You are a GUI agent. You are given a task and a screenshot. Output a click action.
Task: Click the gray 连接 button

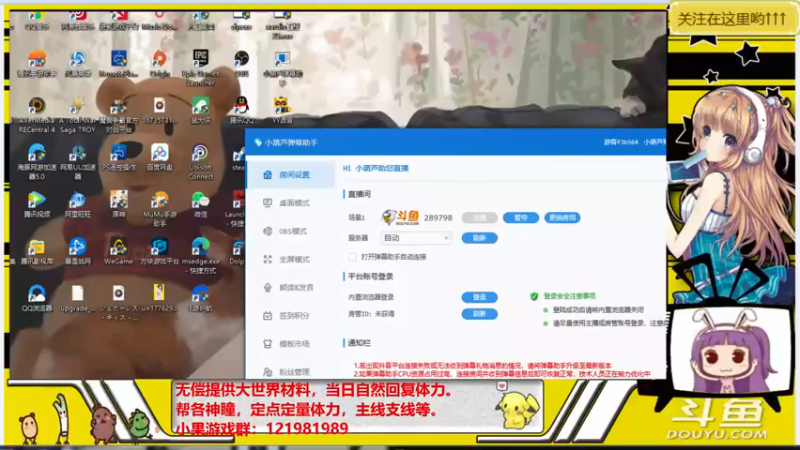pyautogui.click(x=479, y=218)
